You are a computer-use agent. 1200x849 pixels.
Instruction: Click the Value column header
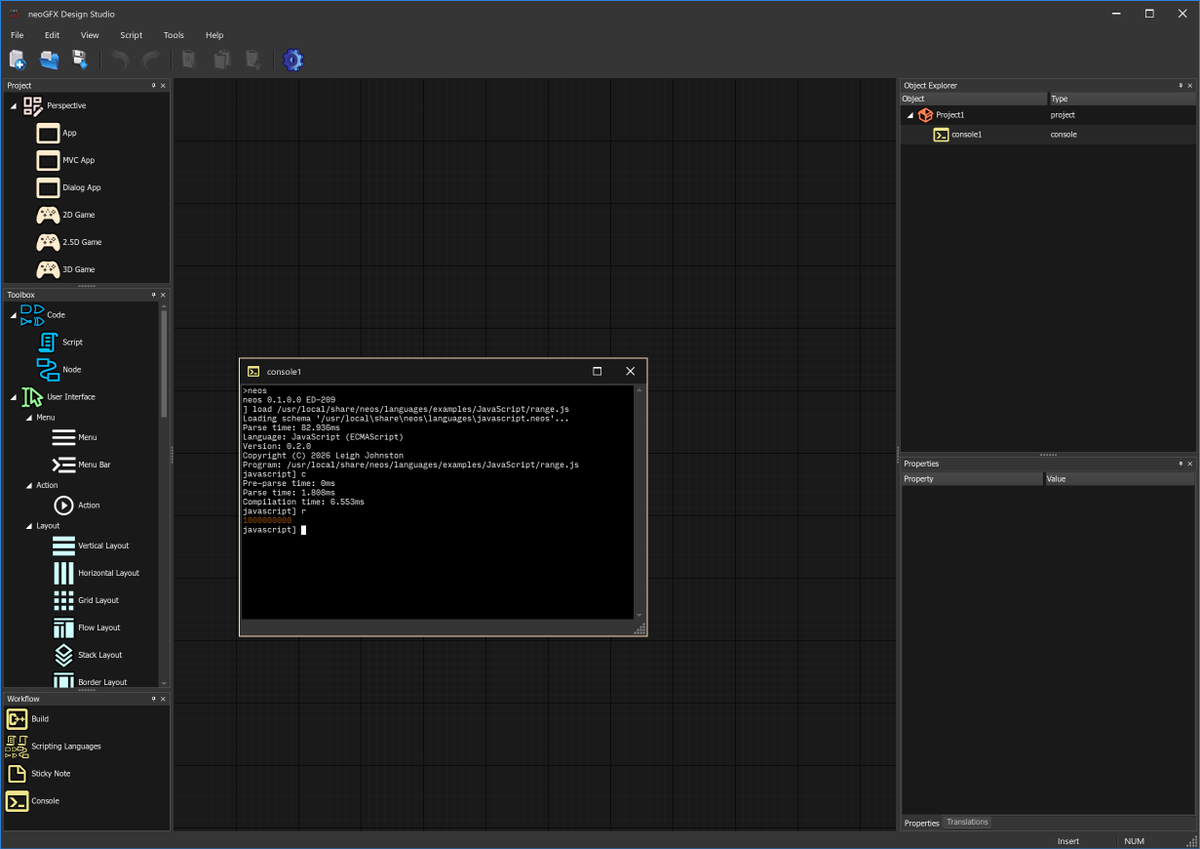point(1120,479)
